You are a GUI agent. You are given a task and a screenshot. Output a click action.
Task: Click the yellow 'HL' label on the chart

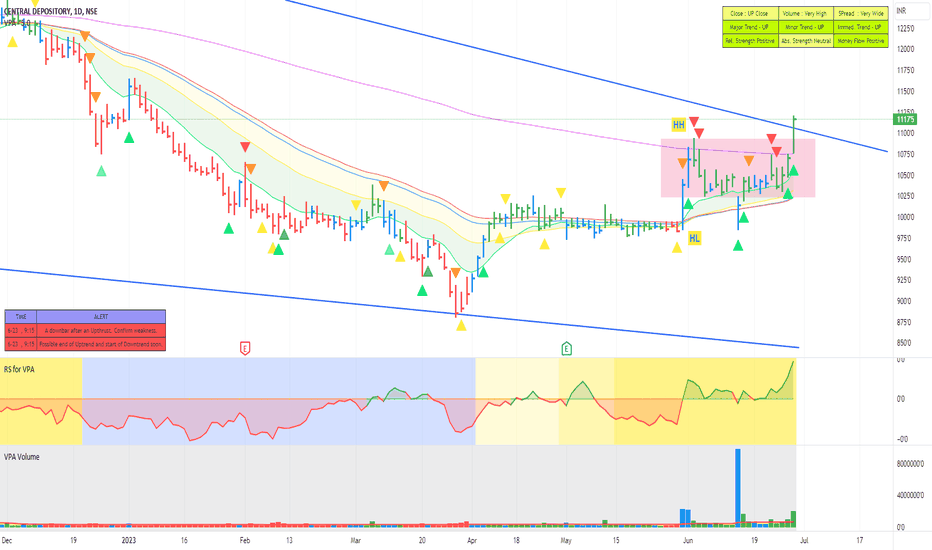pos(694,238)
